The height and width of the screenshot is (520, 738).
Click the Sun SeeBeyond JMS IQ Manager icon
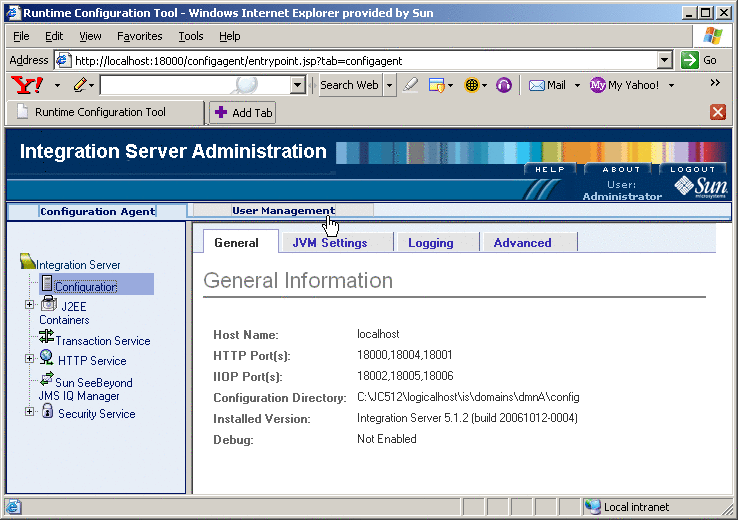[x=47, y=378]
